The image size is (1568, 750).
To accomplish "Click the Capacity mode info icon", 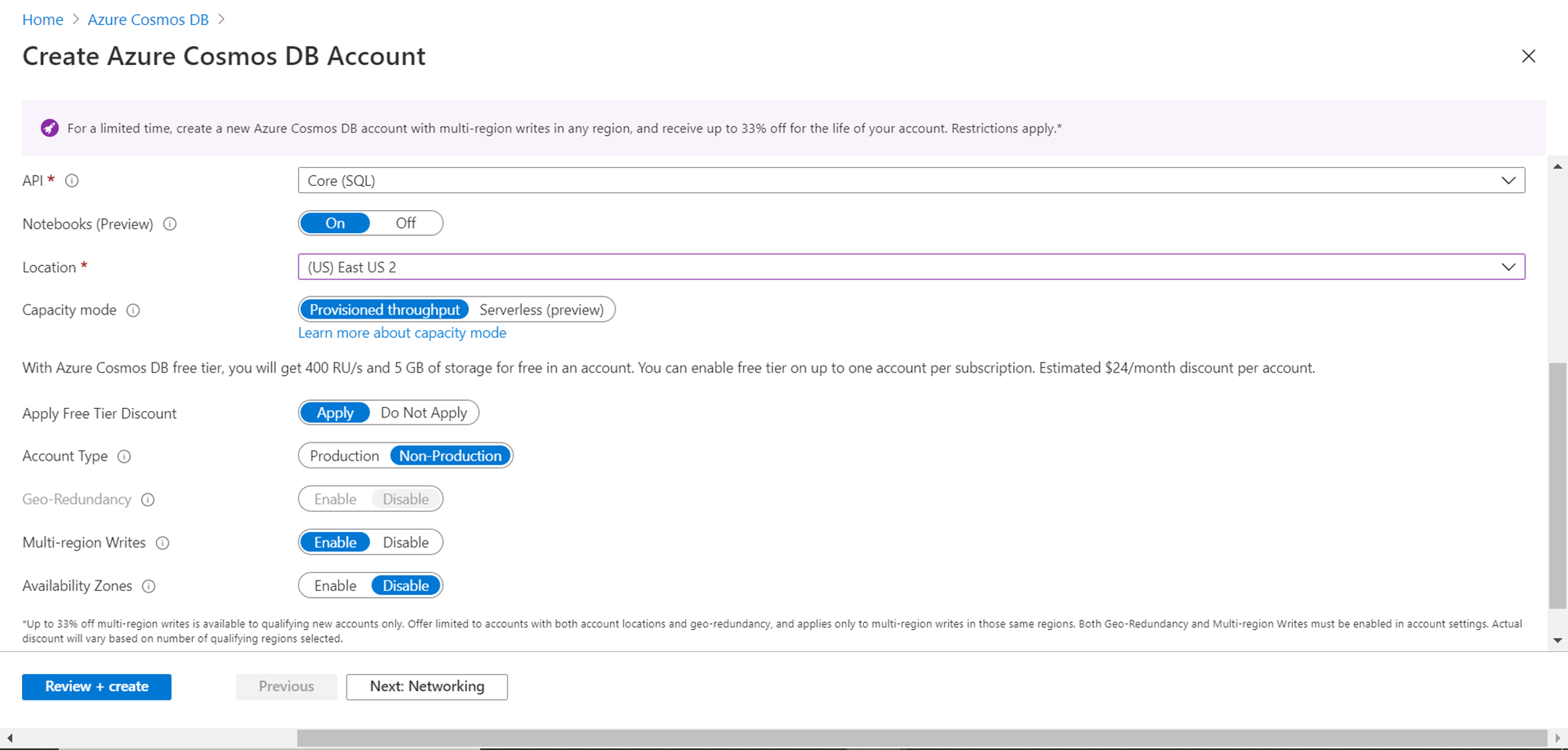I will point(133,311).
